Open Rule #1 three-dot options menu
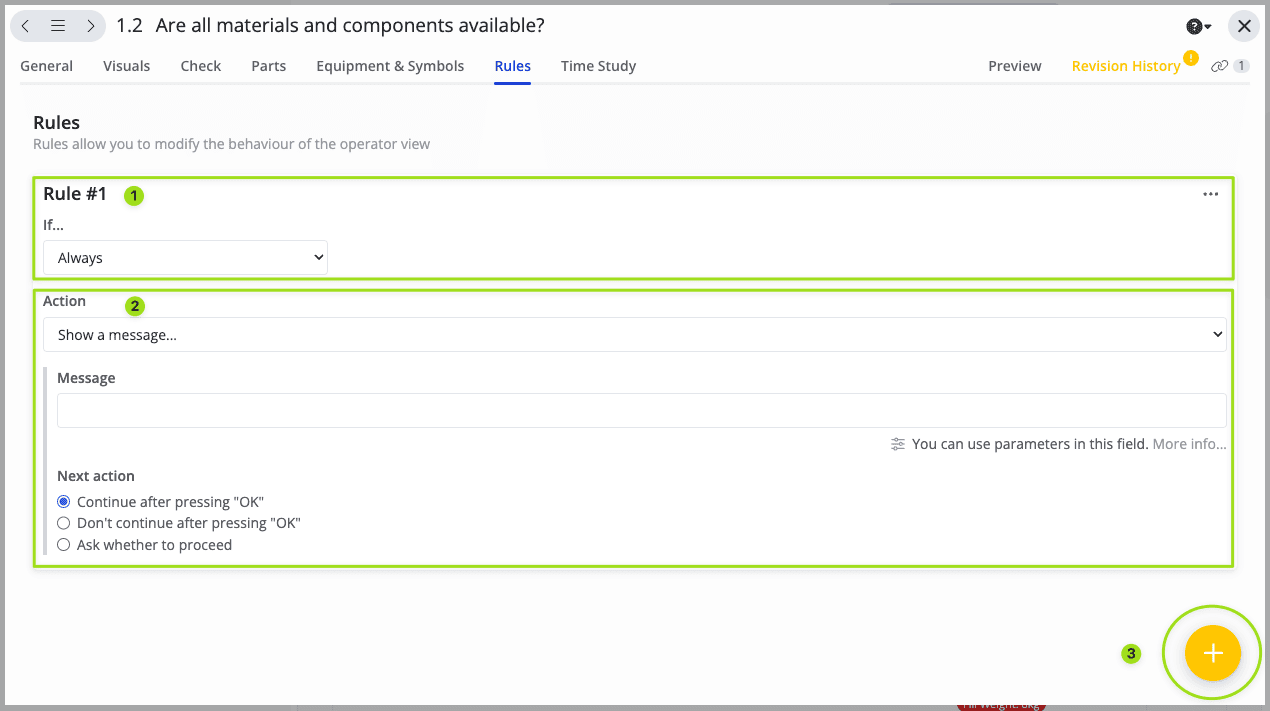1270x711 pixels. pos(1210,194)
